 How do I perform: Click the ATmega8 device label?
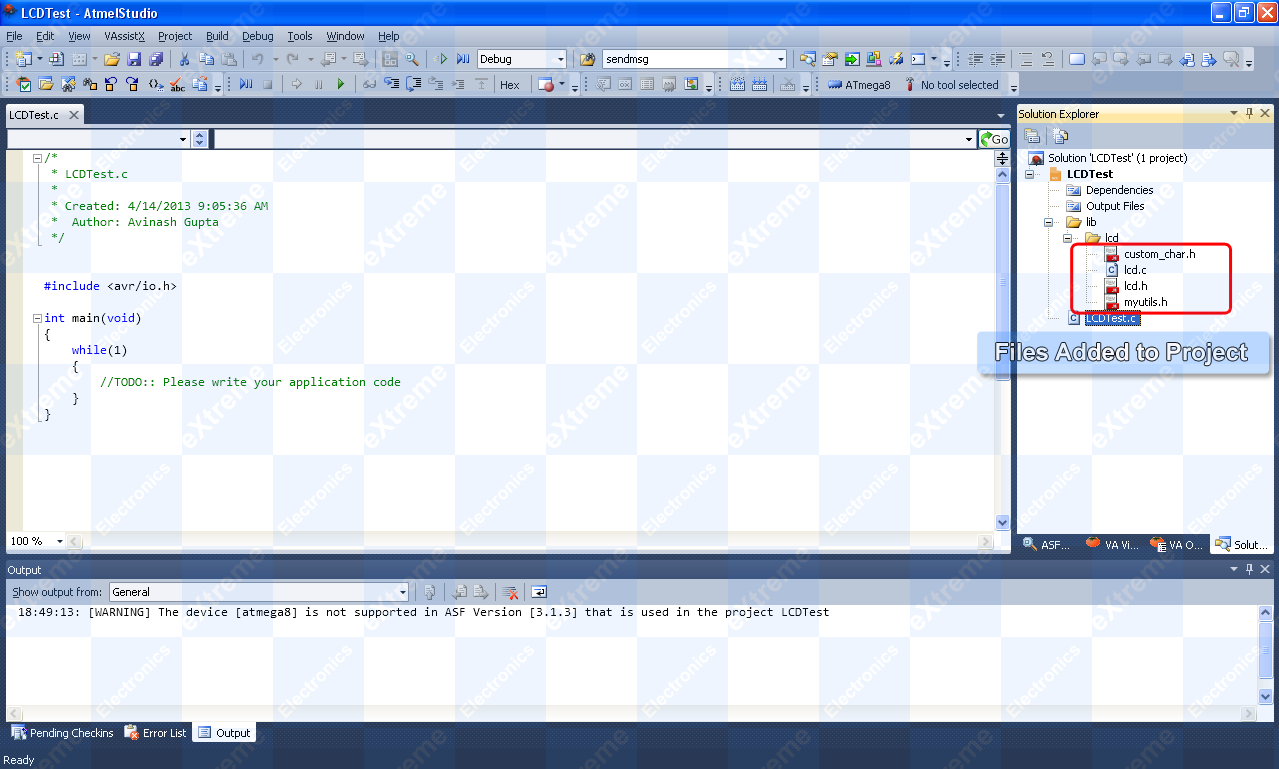pyautogui.click(x=868, y=85)
